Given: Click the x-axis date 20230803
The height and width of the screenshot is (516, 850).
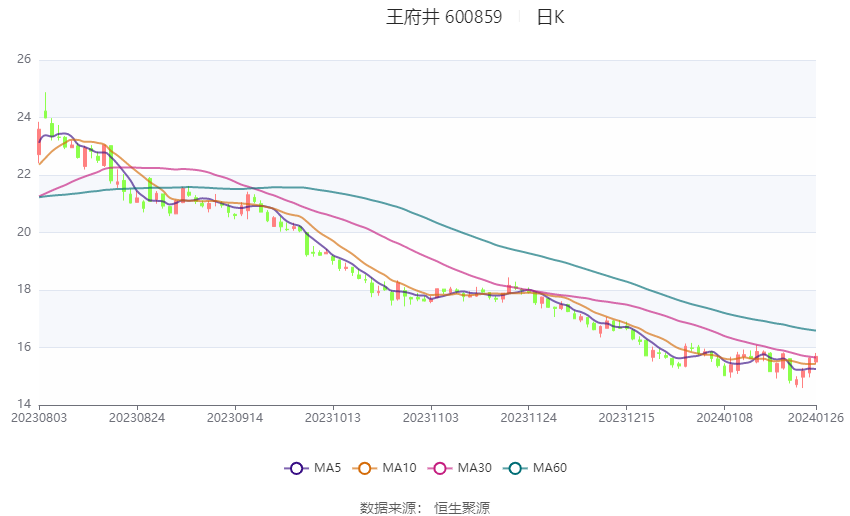Looking at the screenshot, I should [x=39, y=418].
